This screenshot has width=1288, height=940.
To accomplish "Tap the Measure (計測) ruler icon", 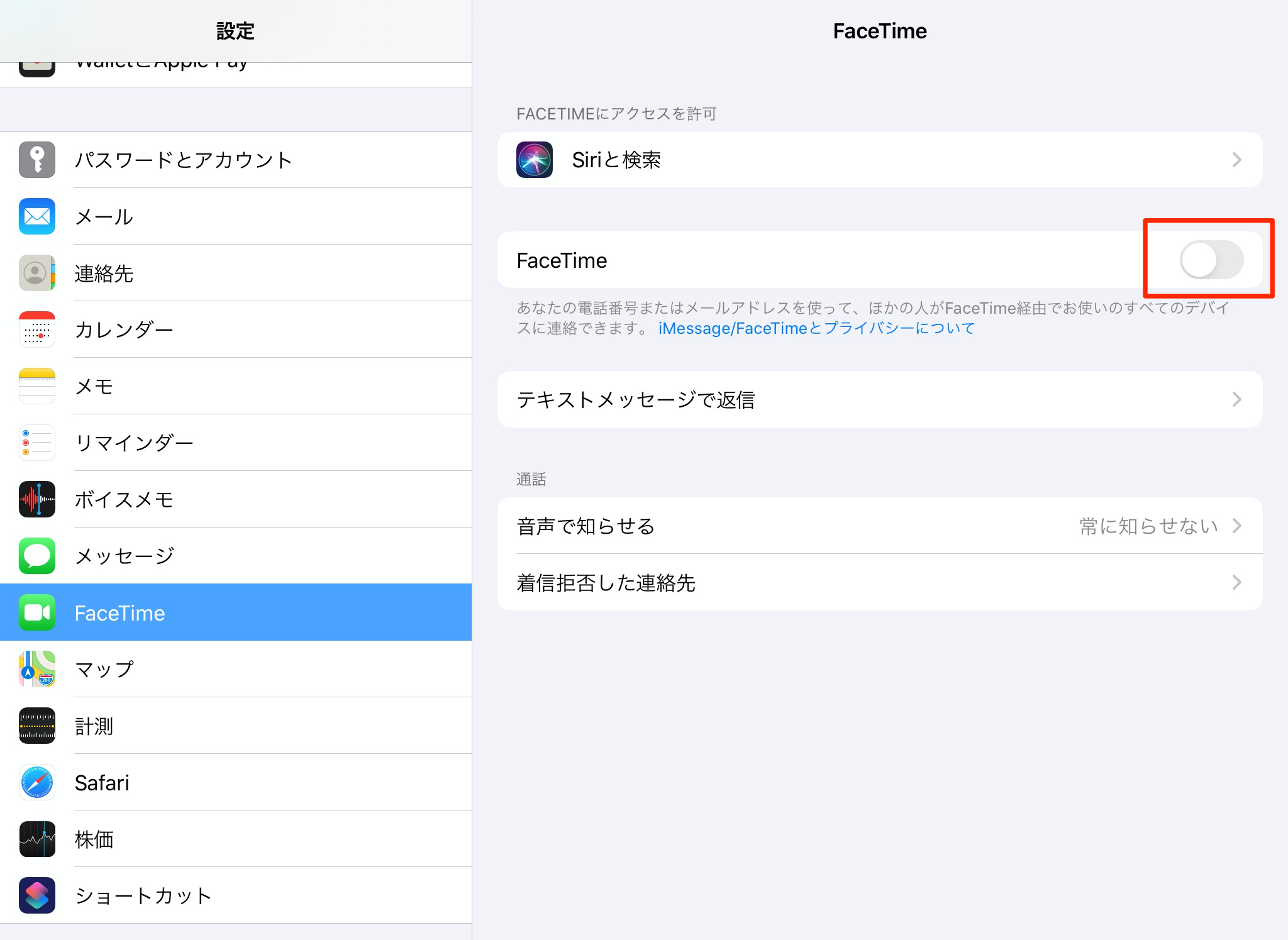I will pos(37,726).
